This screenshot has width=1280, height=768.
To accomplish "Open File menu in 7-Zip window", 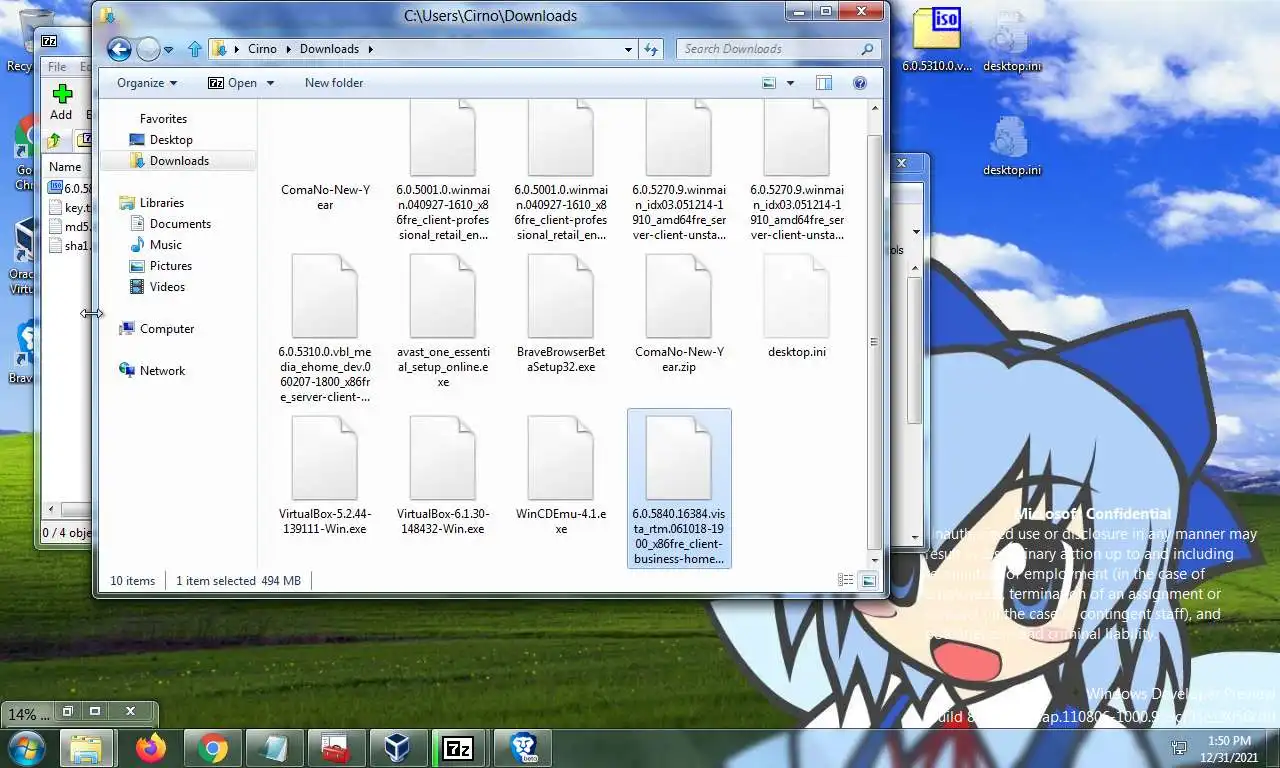I will (57, 67).
